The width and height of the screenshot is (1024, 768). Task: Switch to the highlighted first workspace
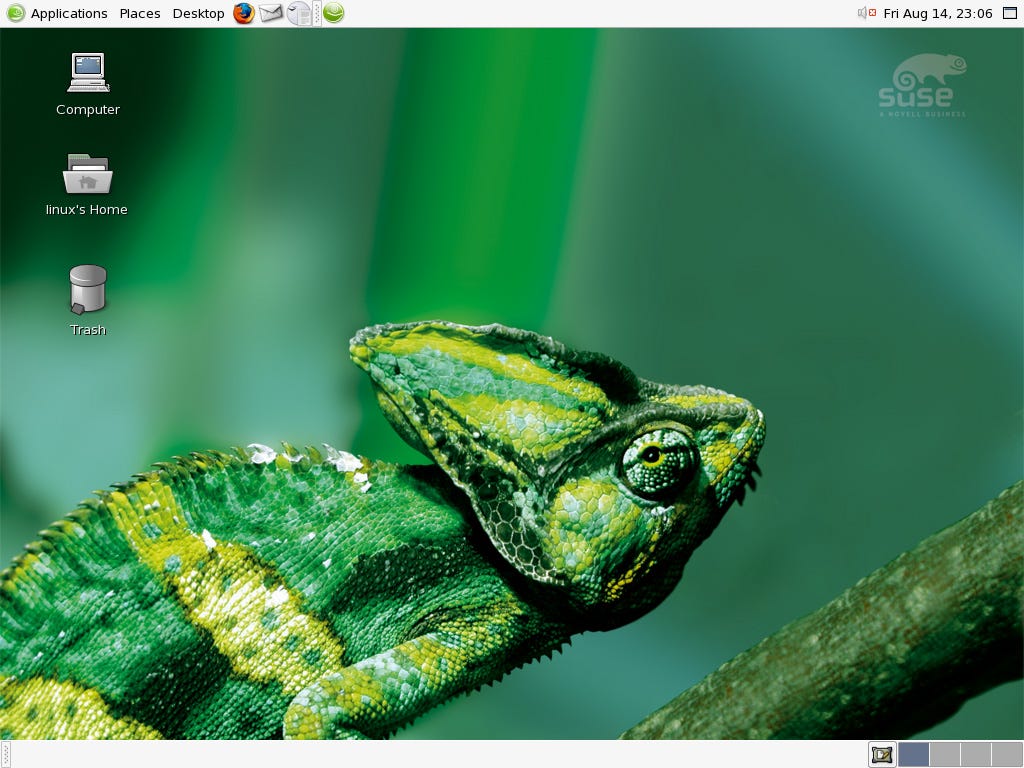914,755
